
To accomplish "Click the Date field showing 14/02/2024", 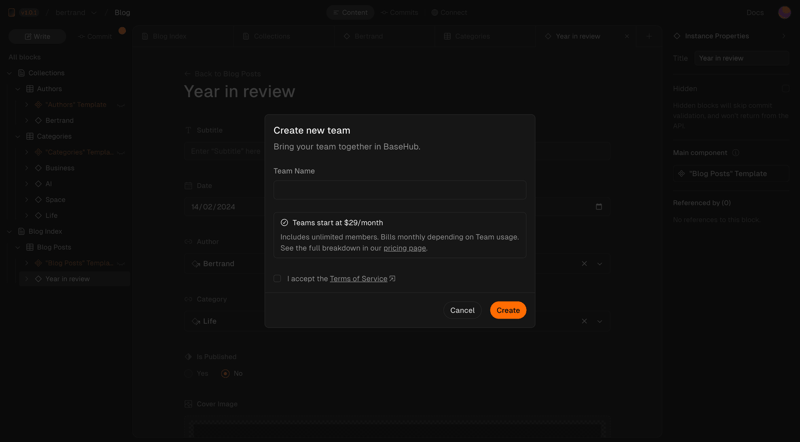I will pos(396,207).
